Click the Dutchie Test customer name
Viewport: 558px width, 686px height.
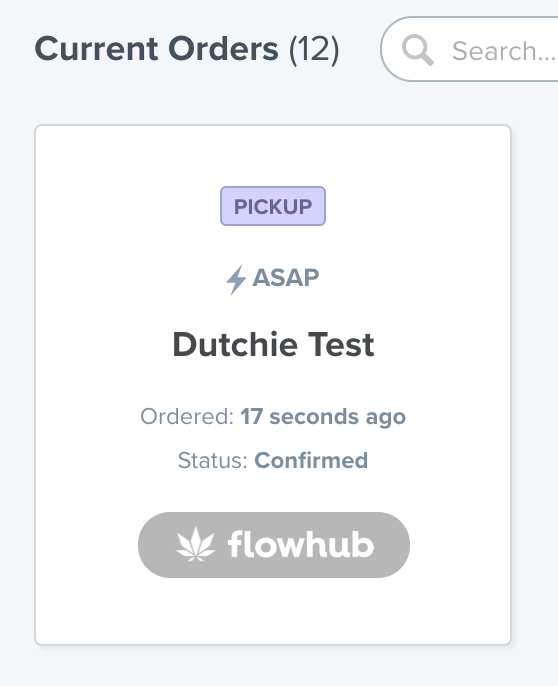(273, 345)
